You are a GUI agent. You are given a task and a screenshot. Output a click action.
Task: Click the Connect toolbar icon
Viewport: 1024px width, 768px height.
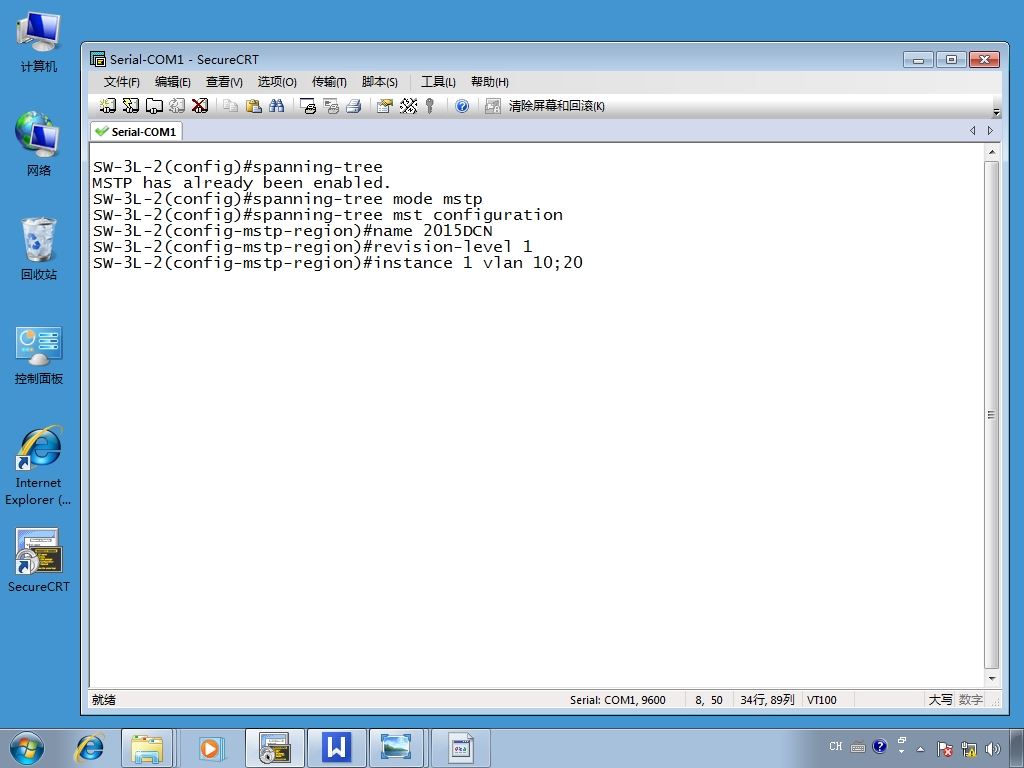tap(108, 106)
